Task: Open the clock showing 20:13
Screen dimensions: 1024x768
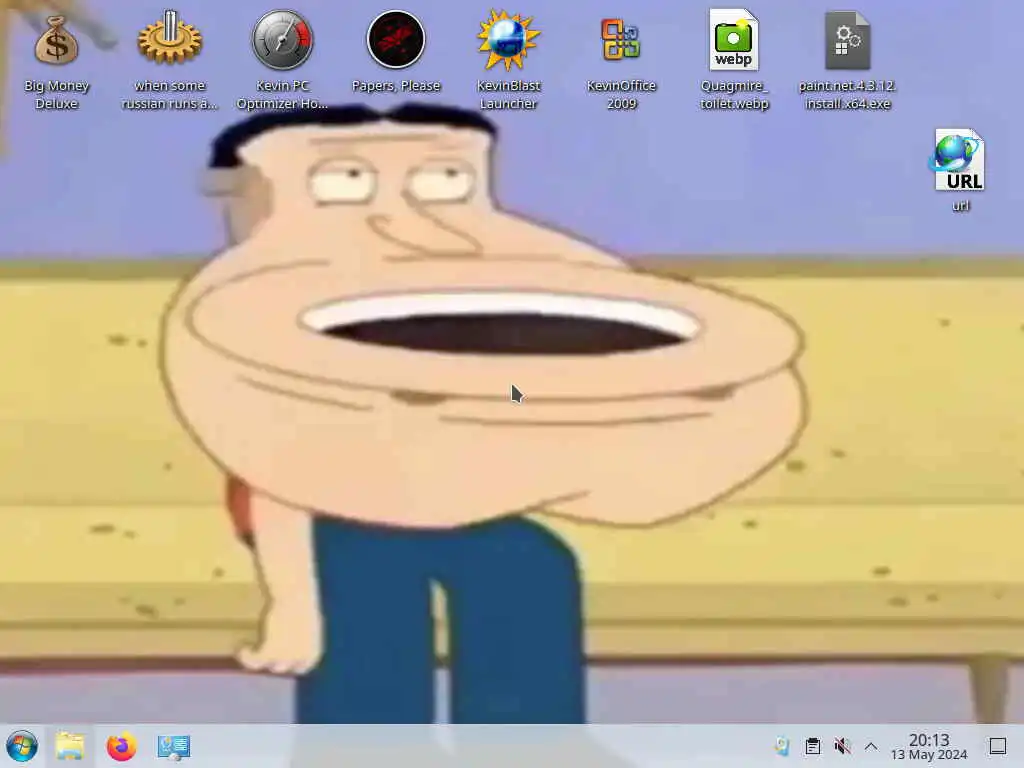Action: point(929,746)
